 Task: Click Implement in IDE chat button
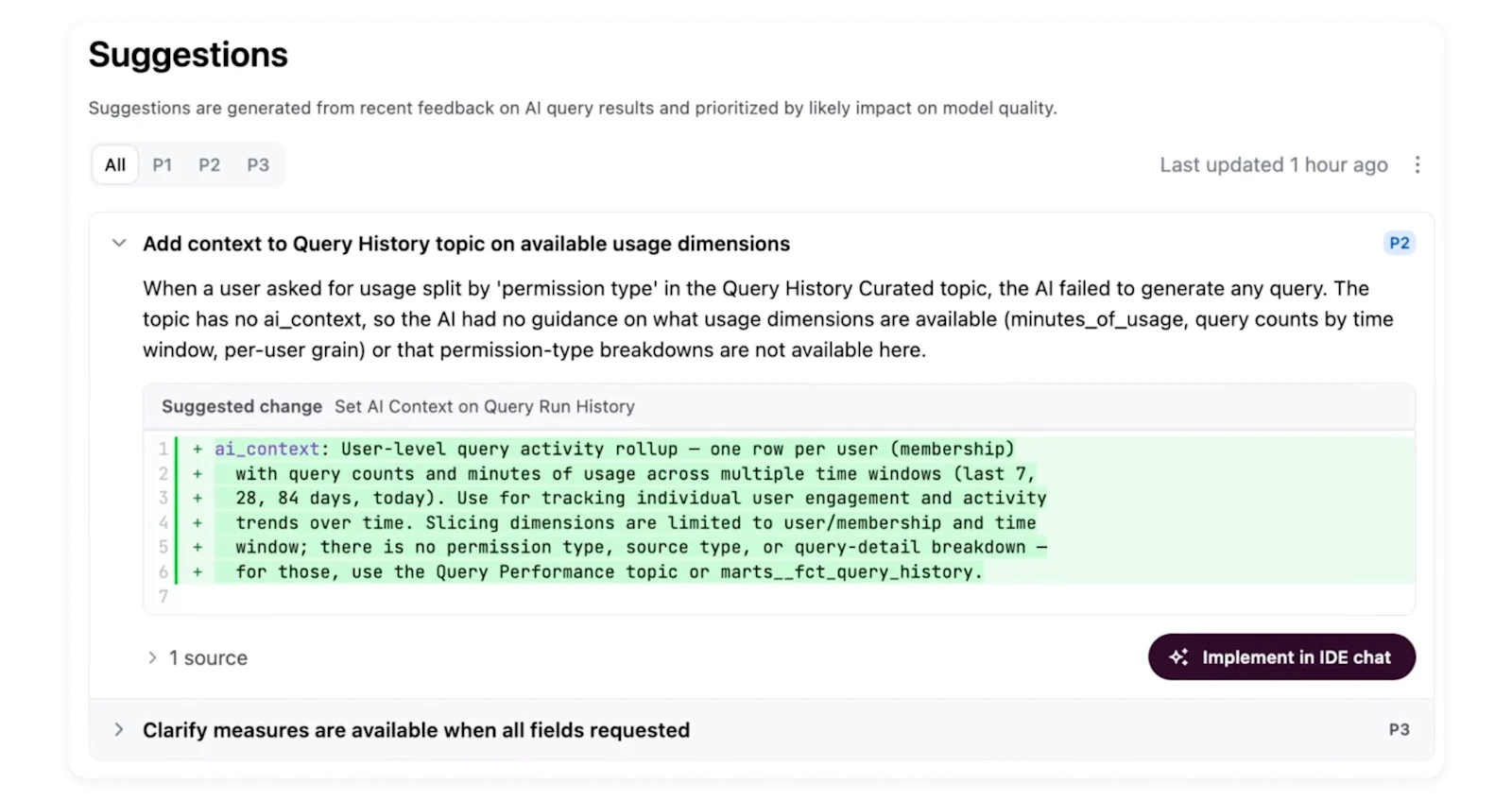[1281, 657]
